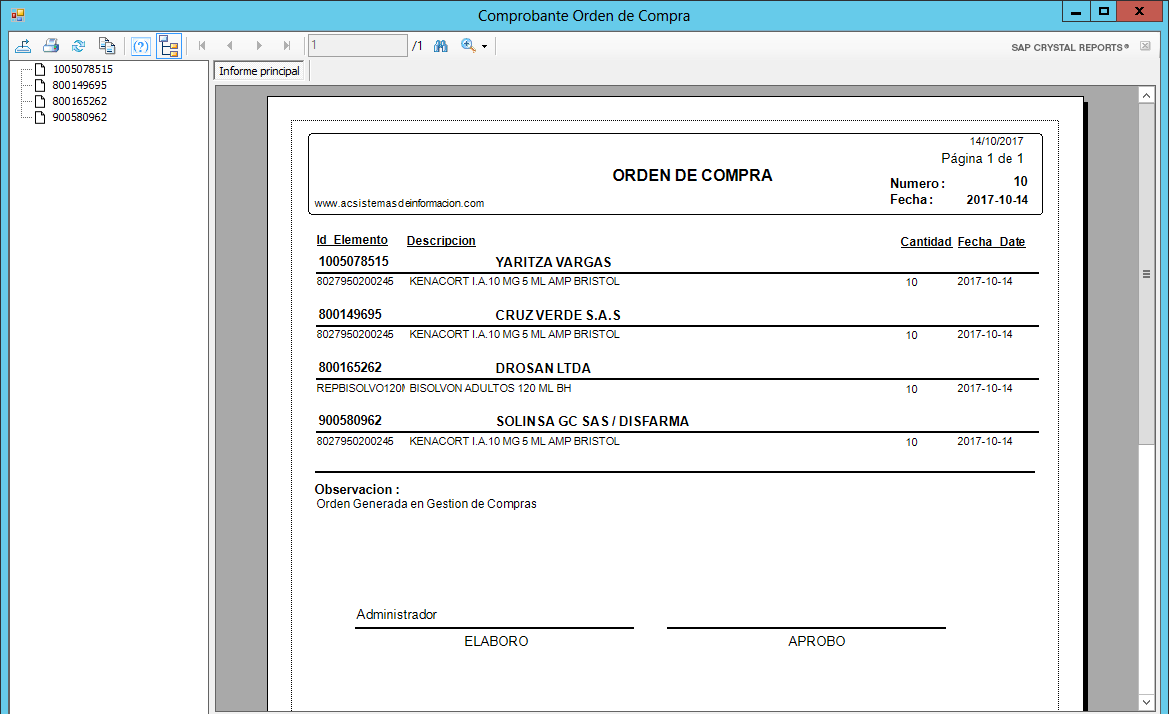The image size is (1169, 714).
Task: Select tree node 900580962
Action: coord(79,117)
